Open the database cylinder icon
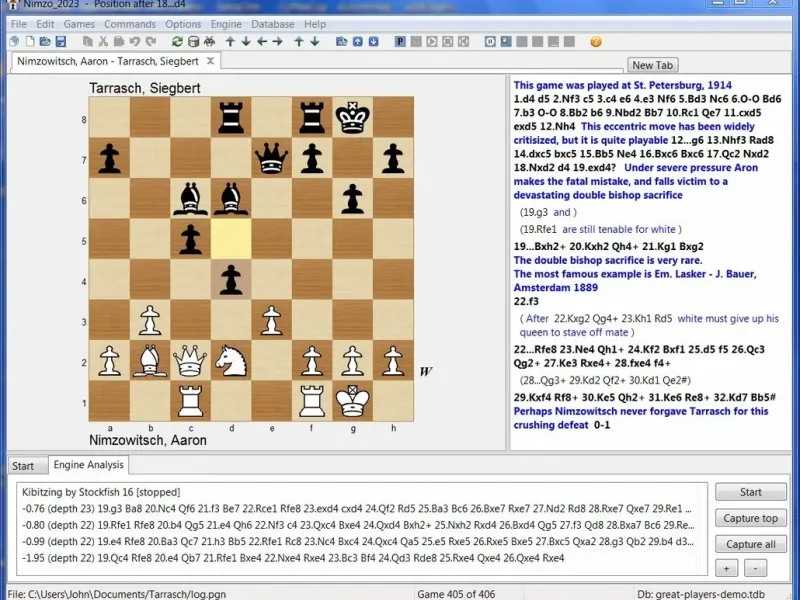 click(x=193, y=42)
